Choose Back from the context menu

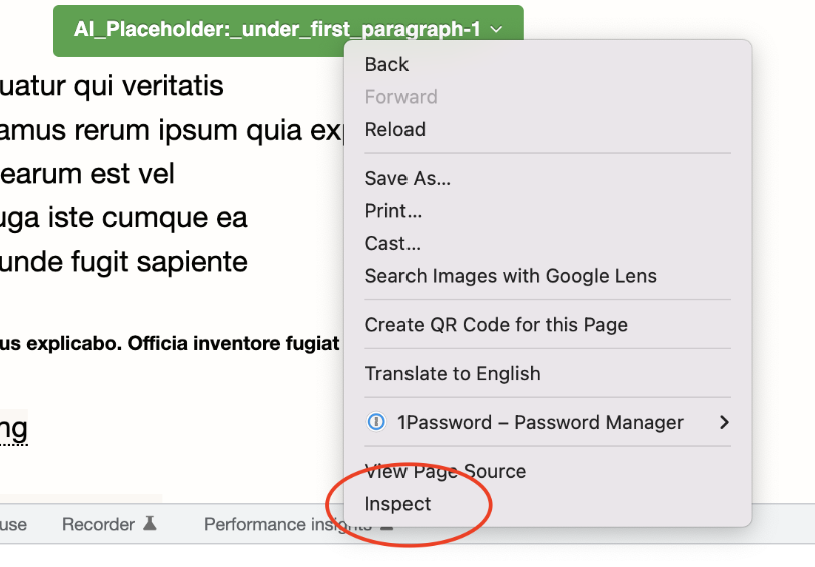coord(387,64)
